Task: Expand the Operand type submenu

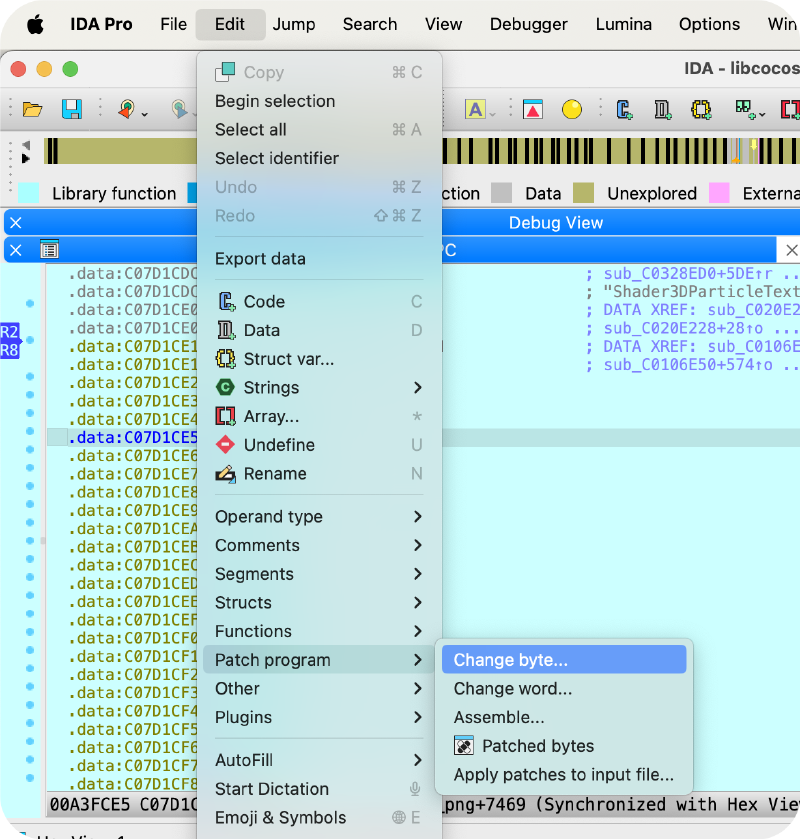Action: [318, 517]
